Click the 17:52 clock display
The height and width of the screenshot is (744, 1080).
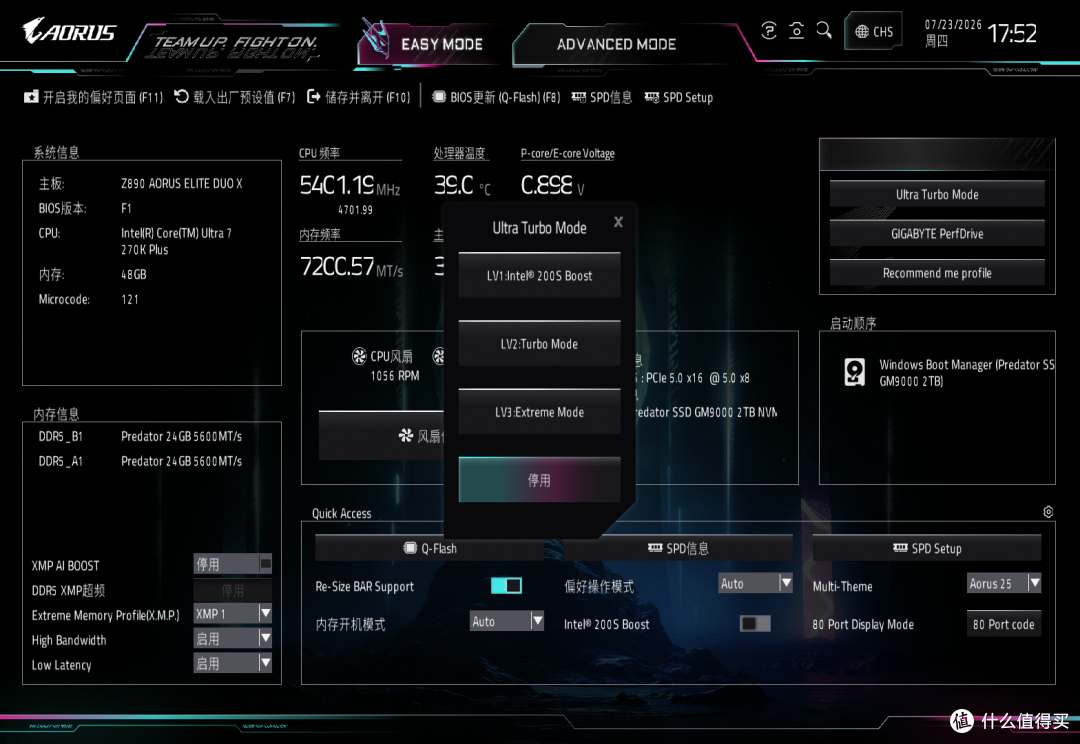(1012, 33)
